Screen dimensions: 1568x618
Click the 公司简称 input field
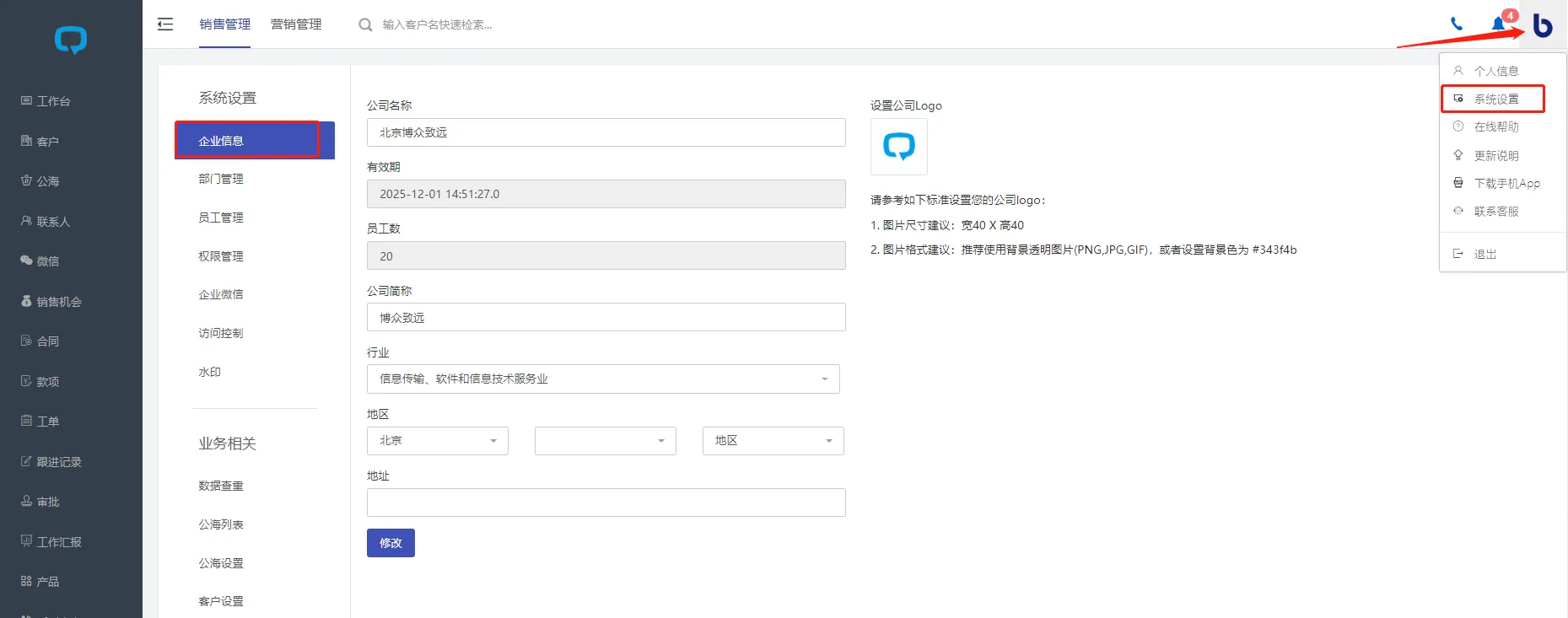point(606,317)
